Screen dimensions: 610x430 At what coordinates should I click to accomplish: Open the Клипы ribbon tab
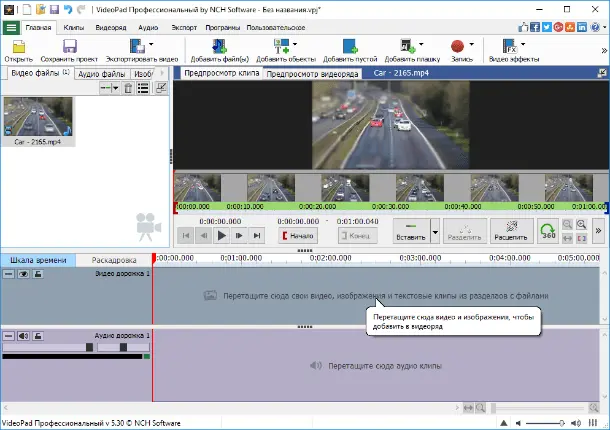(x=74, y=28)
